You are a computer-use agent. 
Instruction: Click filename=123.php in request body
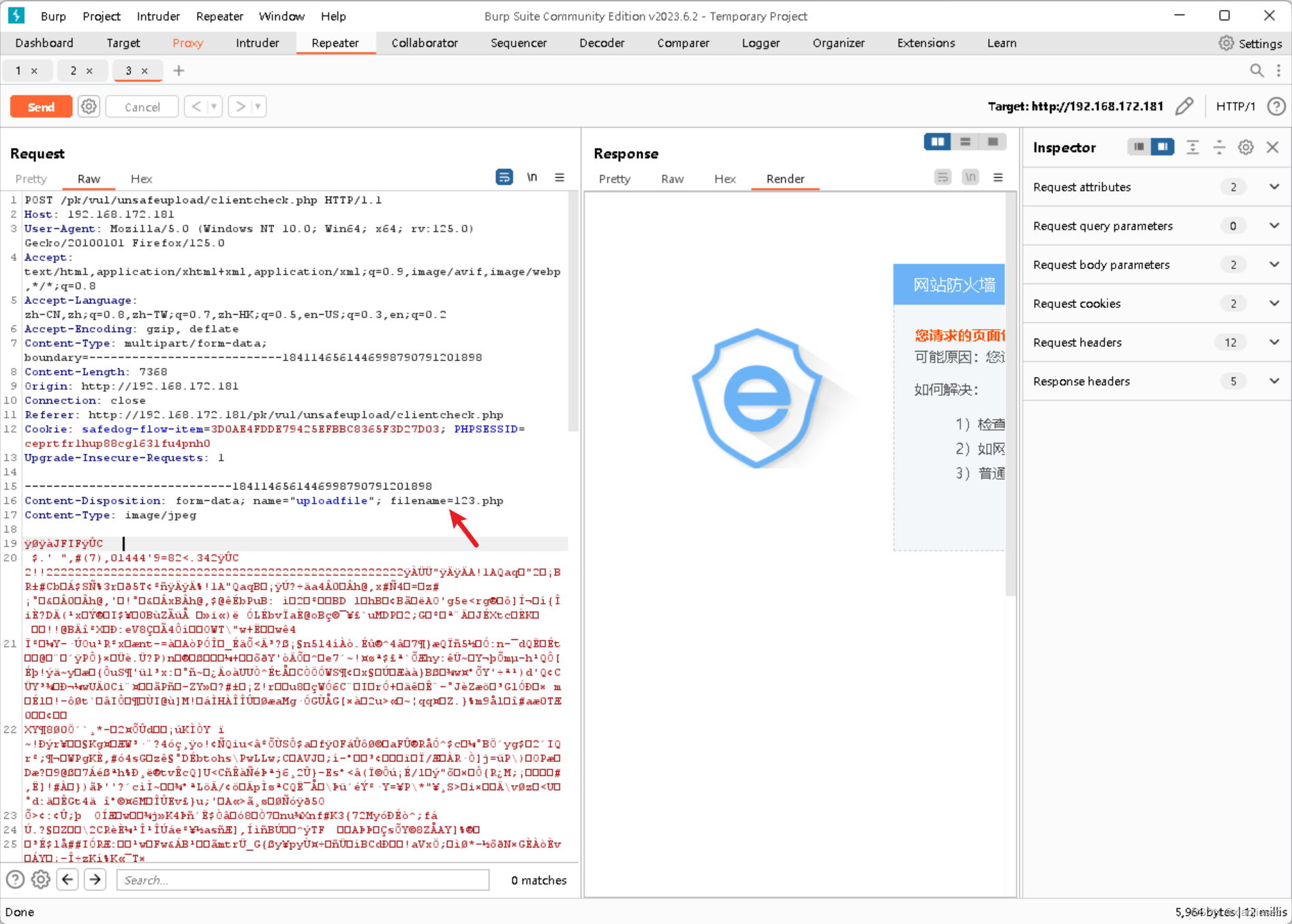pos(446,500)
